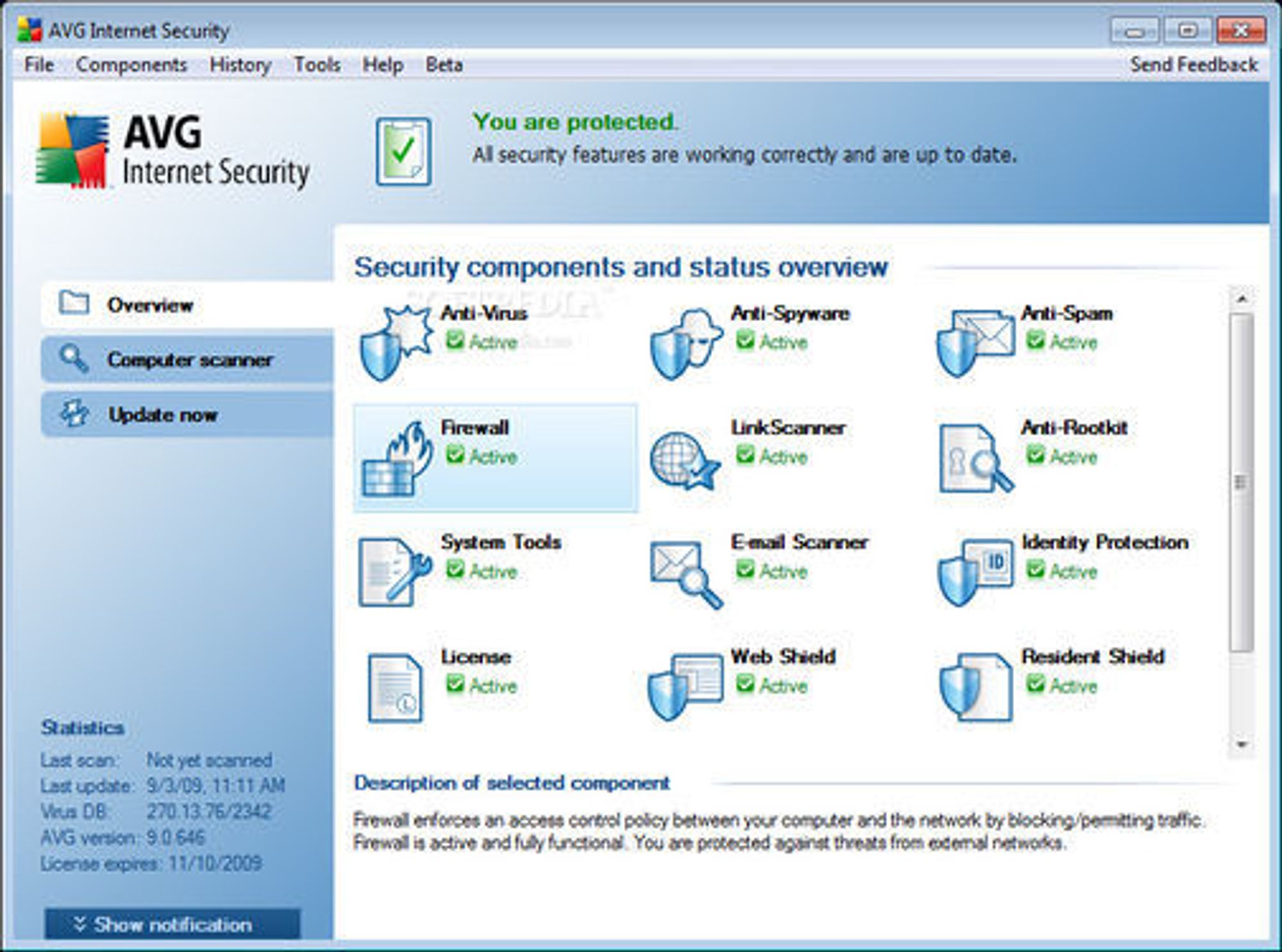
Task: Open the Computer scanner section
Action: coord(187,359)
